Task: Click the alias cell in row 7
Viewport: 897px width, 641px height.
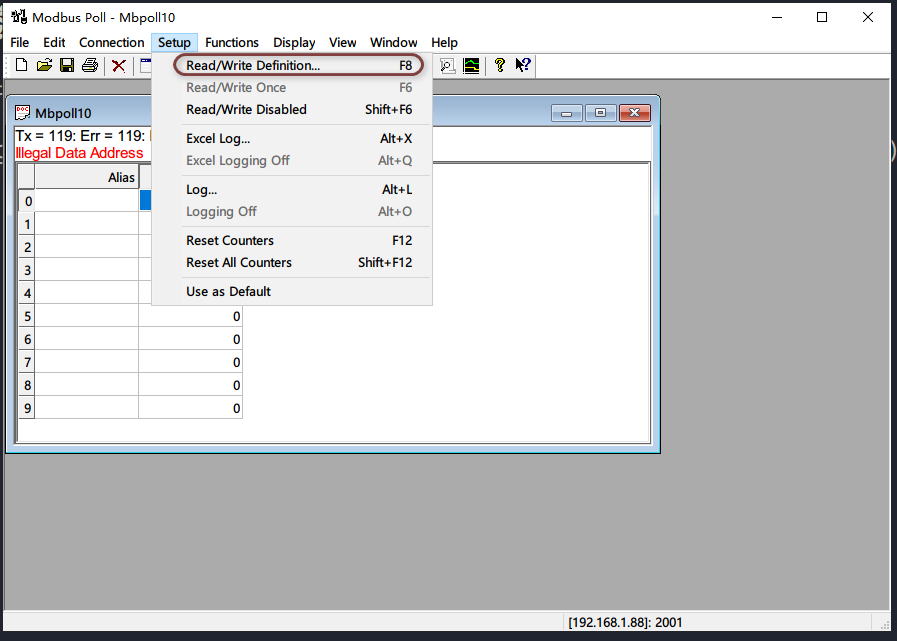Action: pyautogui.click(x=86, y=362)
